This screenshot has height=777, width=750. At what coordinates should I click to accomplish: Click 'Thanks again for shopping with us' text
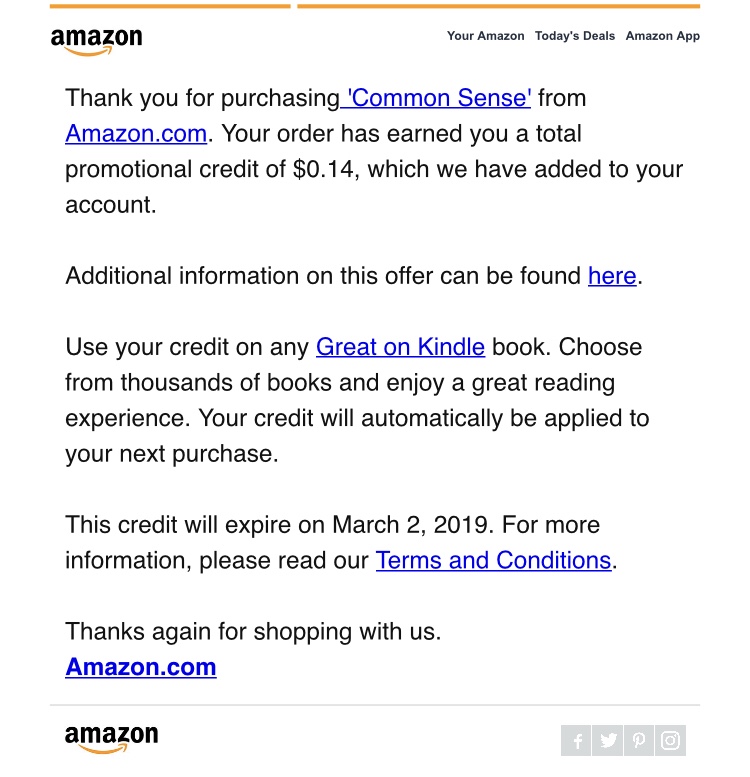(x=253, y=632)
